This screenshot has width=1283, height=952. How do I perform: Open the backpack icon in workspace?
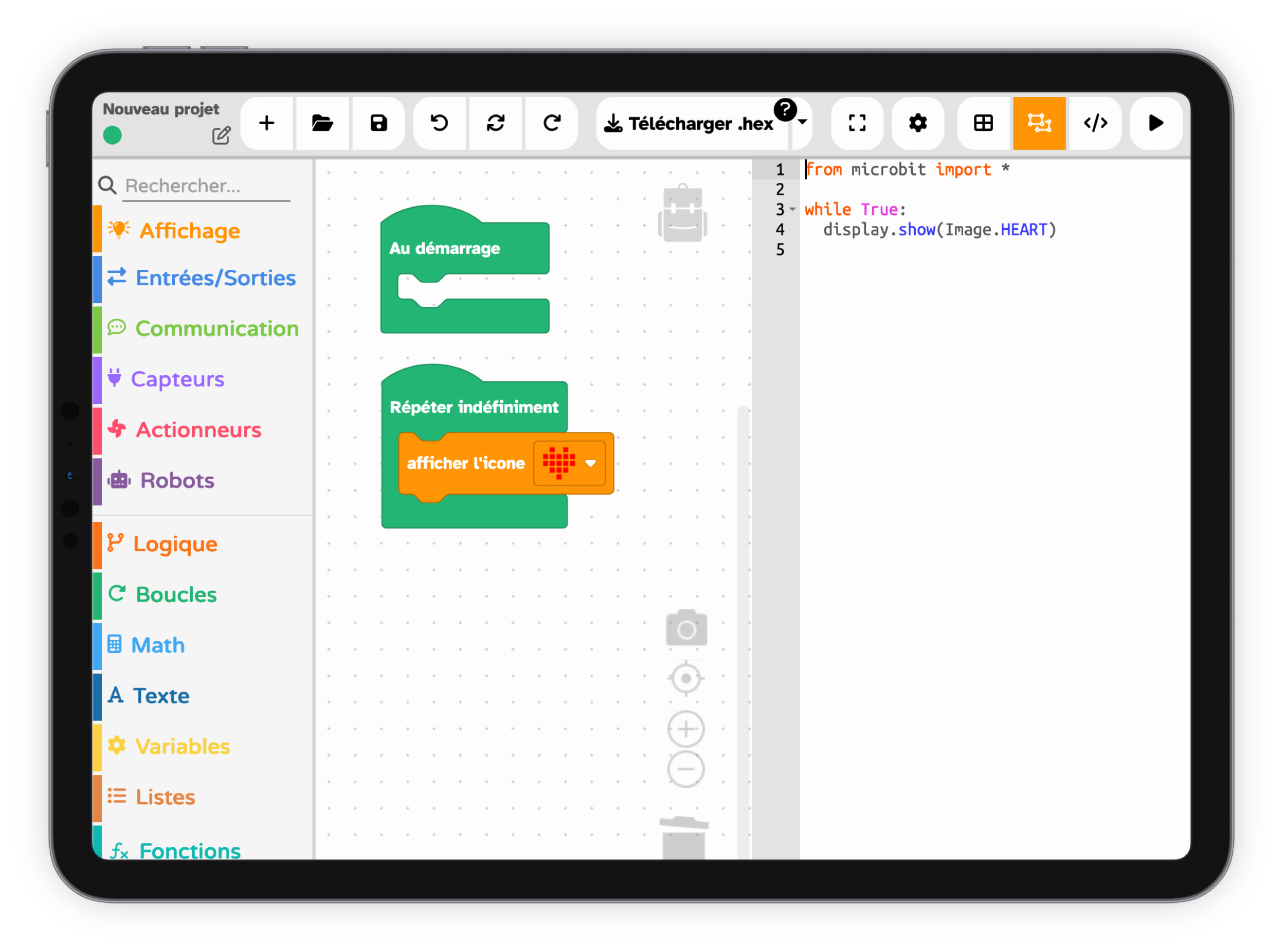pyautogui.click(x=682, y=214)
